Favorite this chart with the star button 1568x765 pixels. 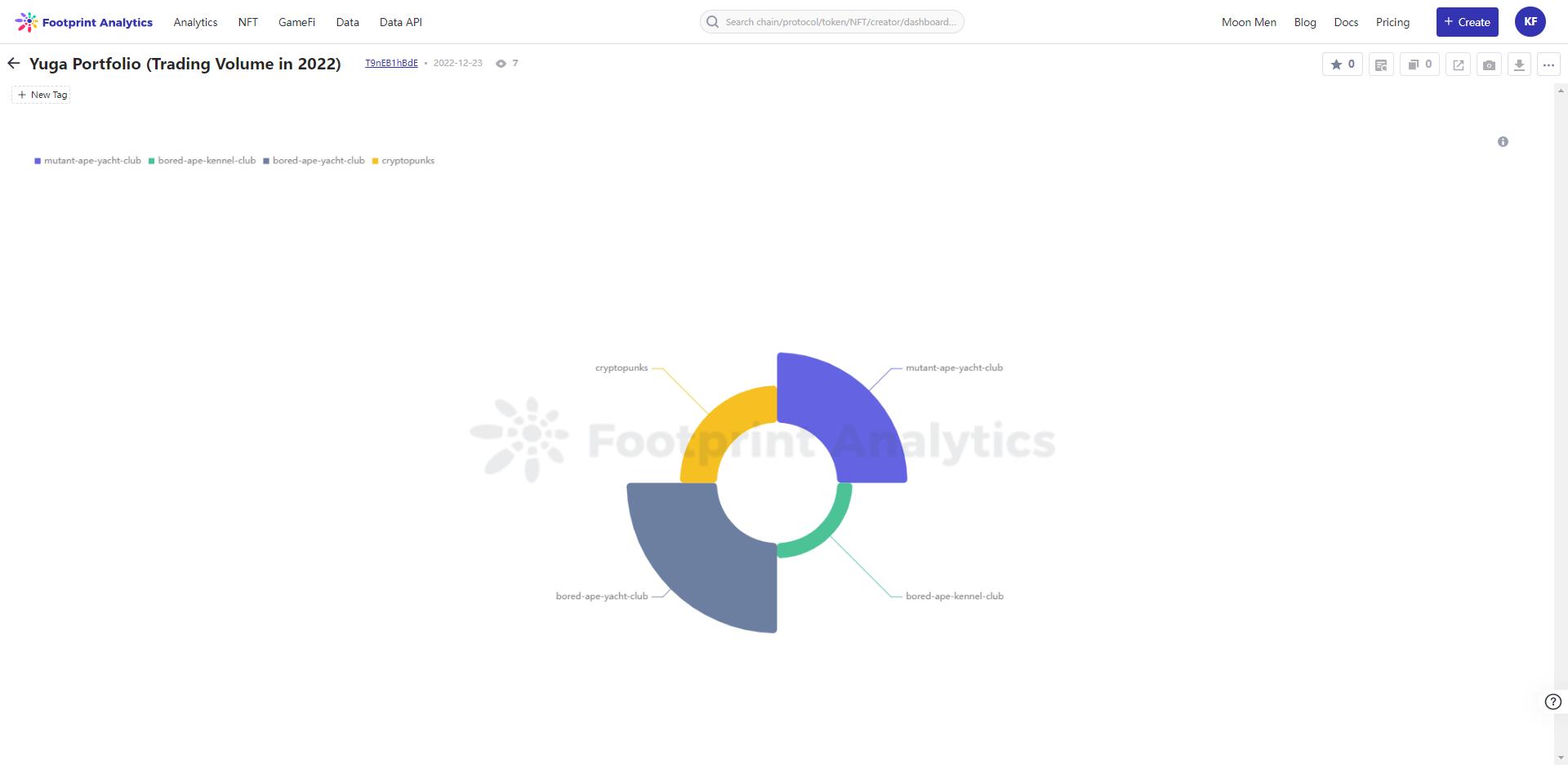coord(1342,64)
